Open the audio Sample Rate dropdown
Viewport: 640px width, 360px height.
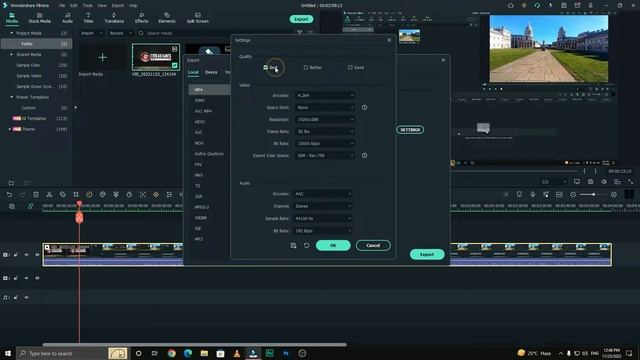click(322, 218)
